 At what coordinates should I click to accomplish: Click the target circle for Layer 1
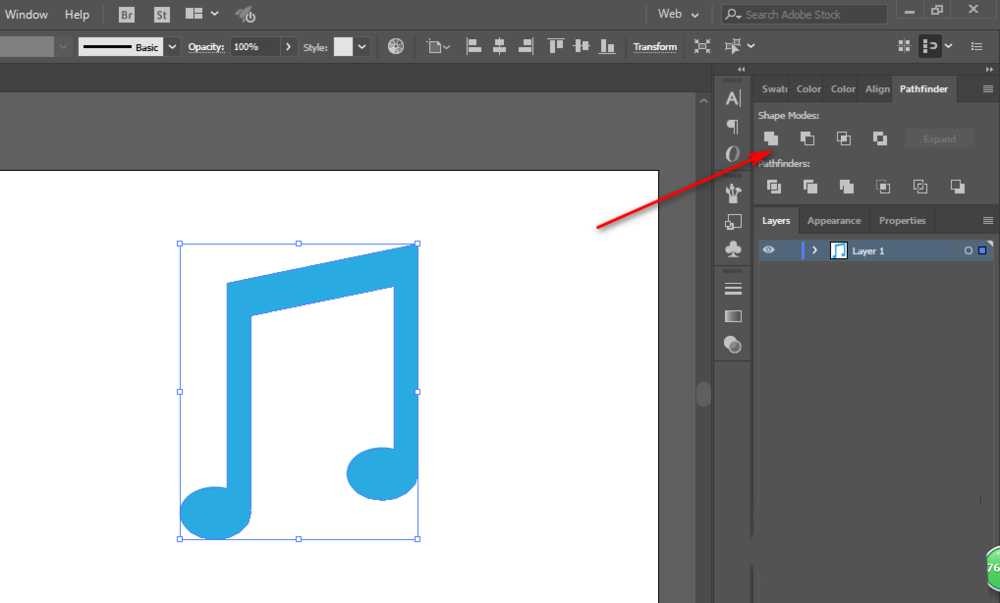click(x=968, y=250)
